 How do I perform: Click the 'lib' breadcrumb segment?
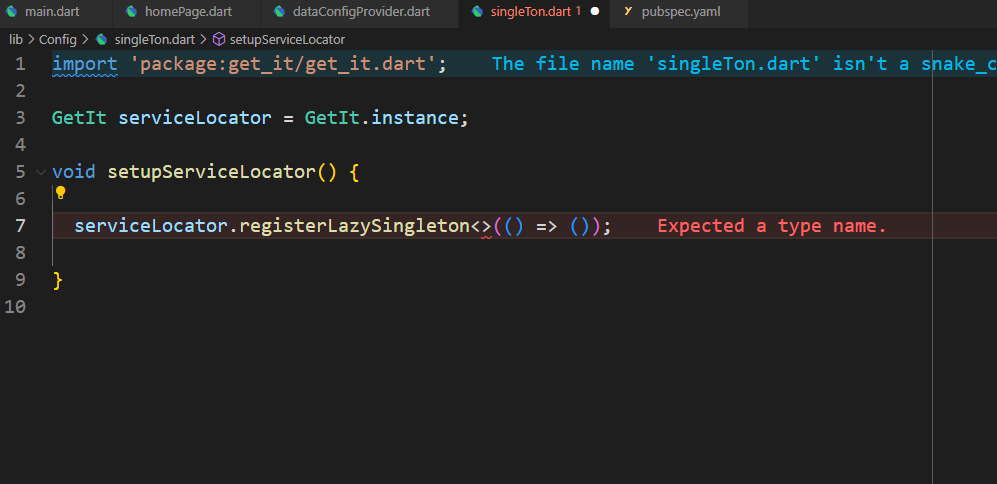pyautogui.click(x=16, y=39)
